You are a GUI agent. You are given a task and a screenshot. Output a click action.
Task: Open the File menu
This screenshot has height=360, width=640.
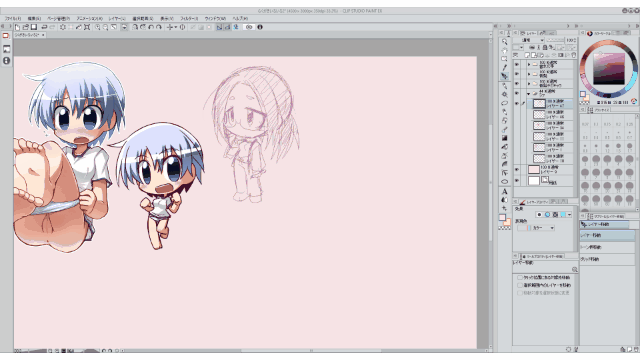(x=13, y=18)
